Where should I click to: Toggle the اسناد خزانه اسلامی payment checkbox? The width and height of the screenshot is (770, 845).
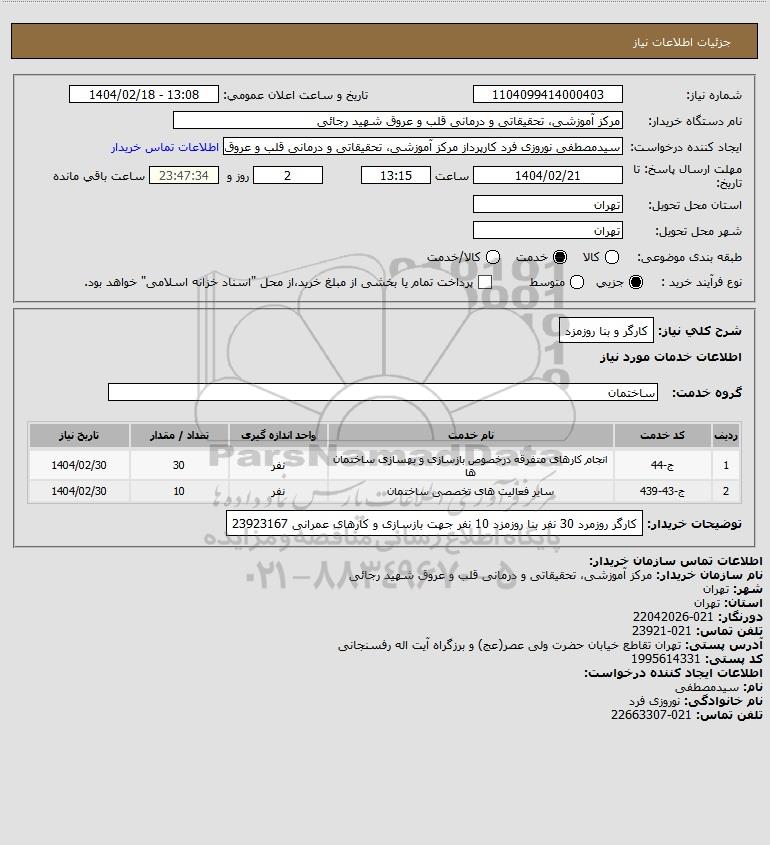[x=485, y=282]
